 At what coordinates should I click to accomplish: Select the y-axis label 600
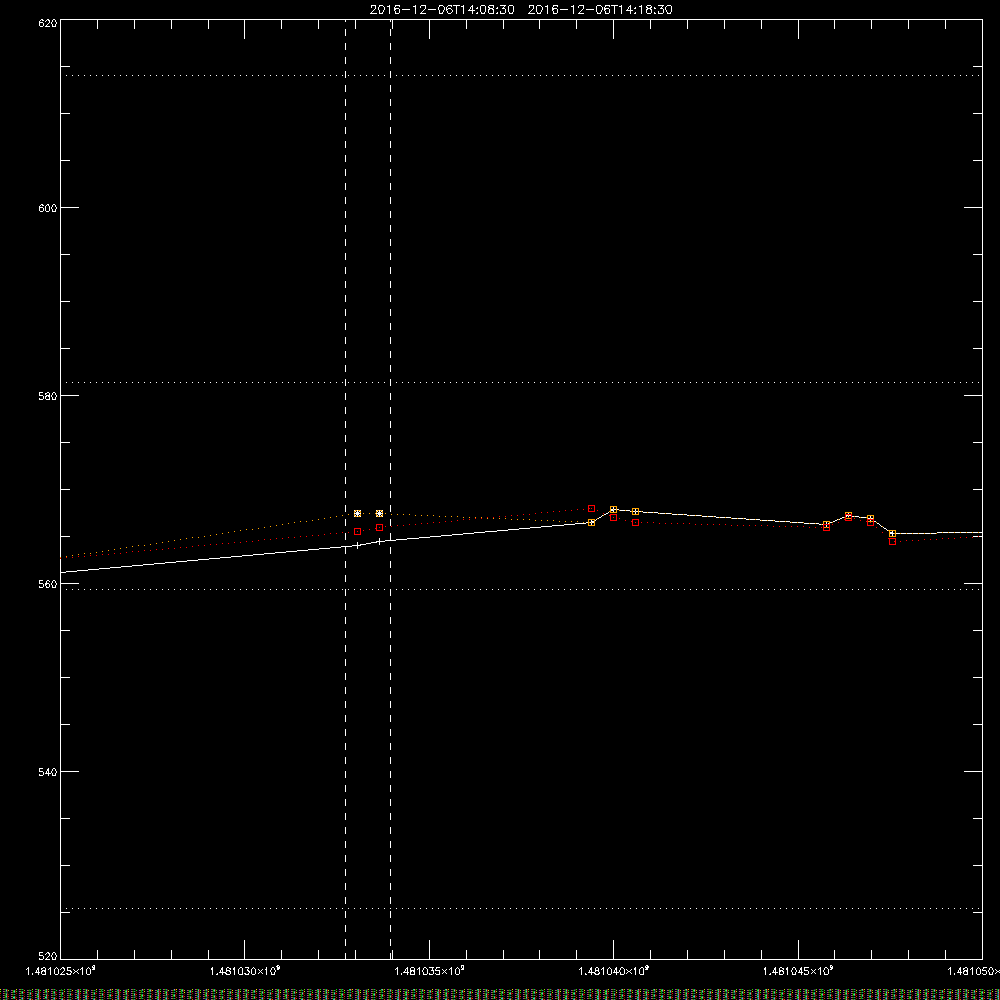[x=48, y=208]
